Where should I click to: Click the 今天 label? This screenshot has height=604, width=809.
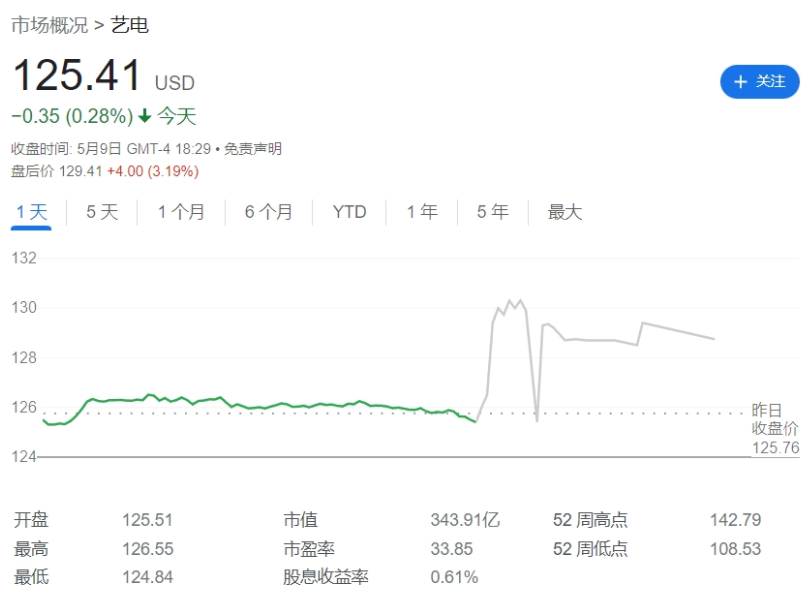176,116
